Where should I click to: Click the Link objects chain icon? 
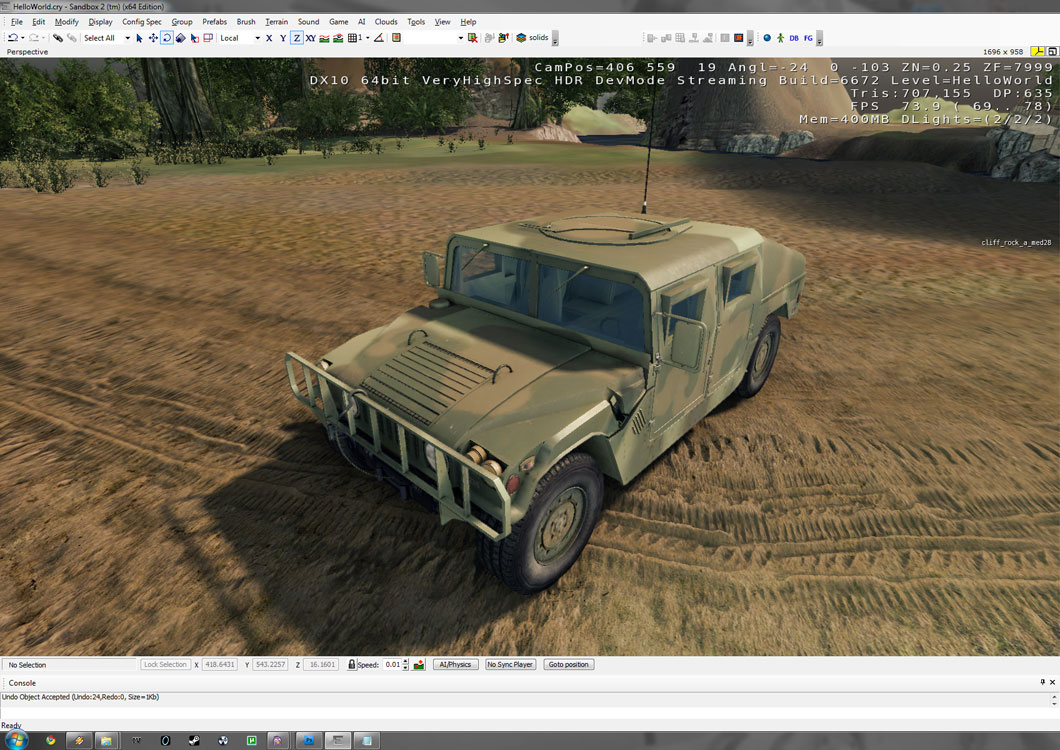57,38
